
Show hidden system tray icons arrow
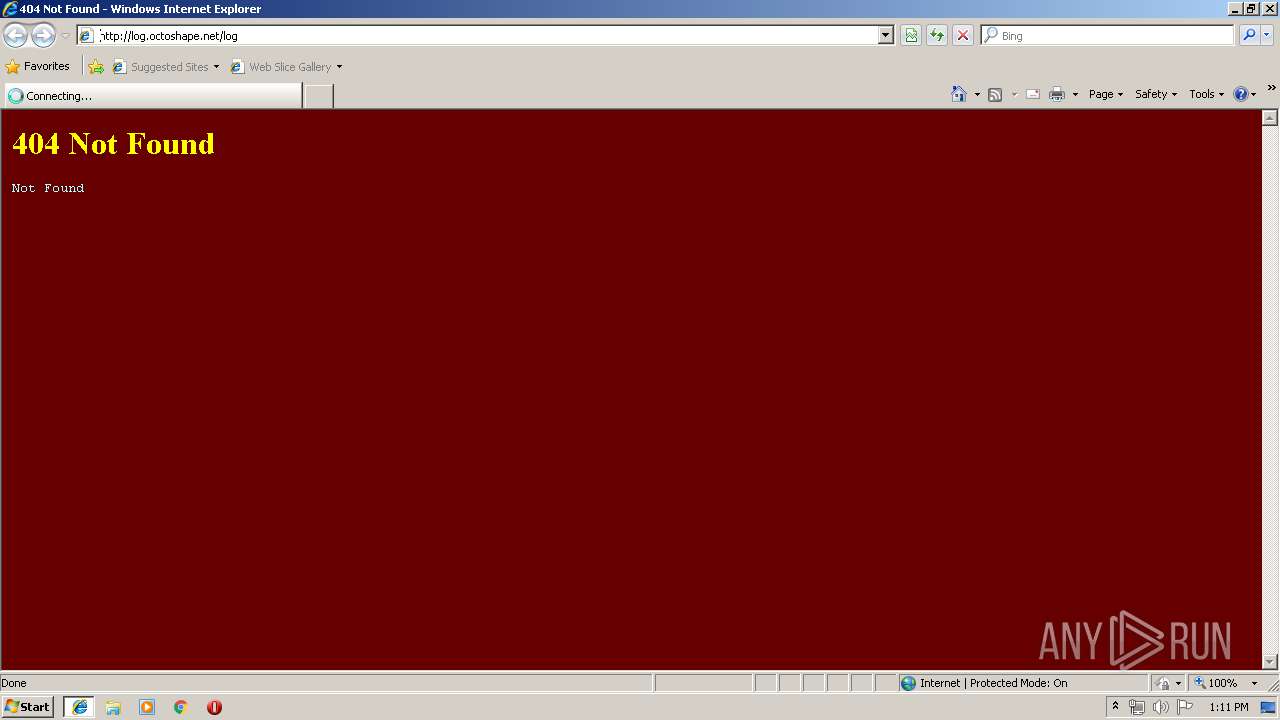coord(1115,707)
